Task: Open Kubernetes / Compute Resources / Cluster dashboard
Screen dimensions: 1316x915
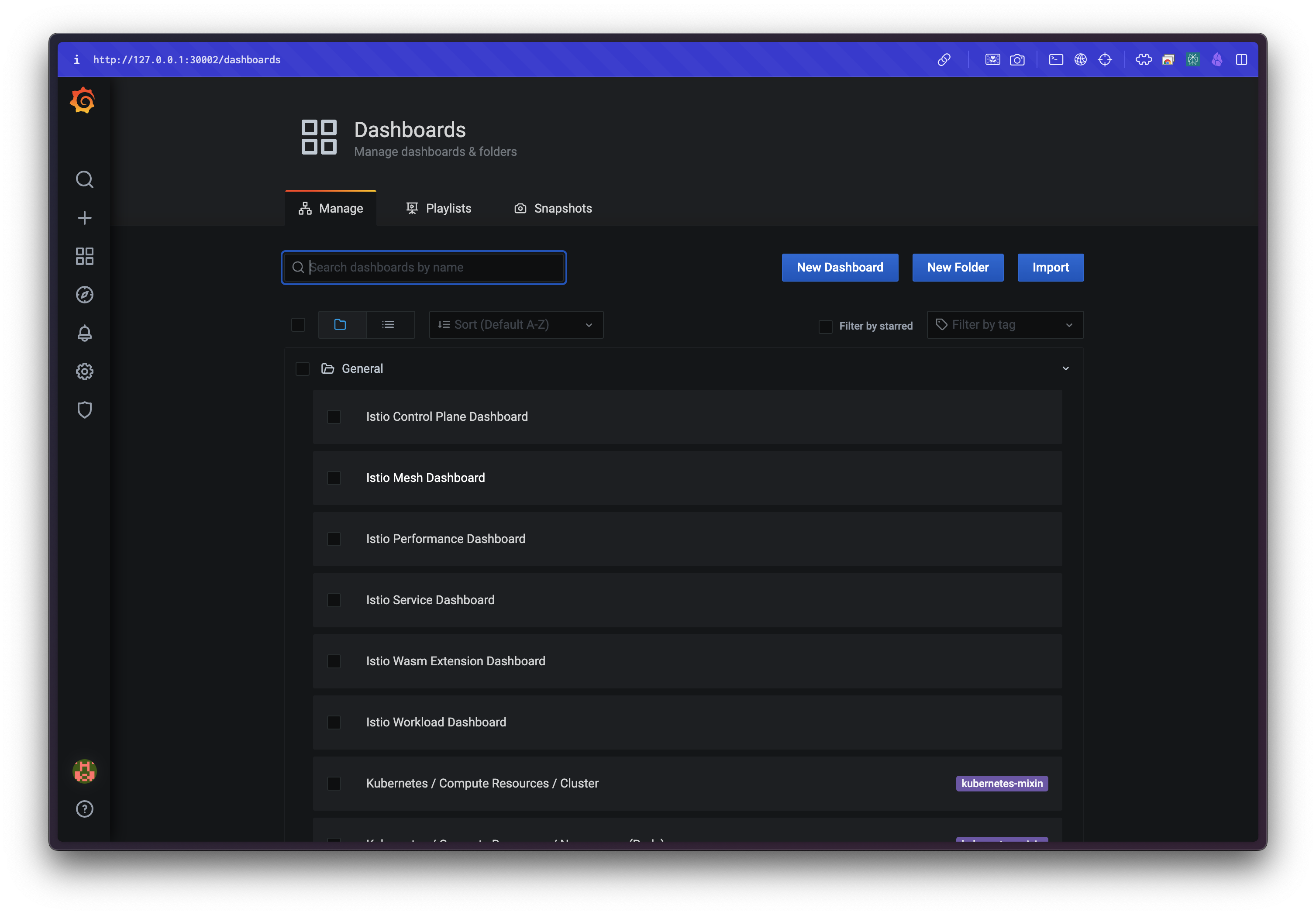Action: click(482, 783)
